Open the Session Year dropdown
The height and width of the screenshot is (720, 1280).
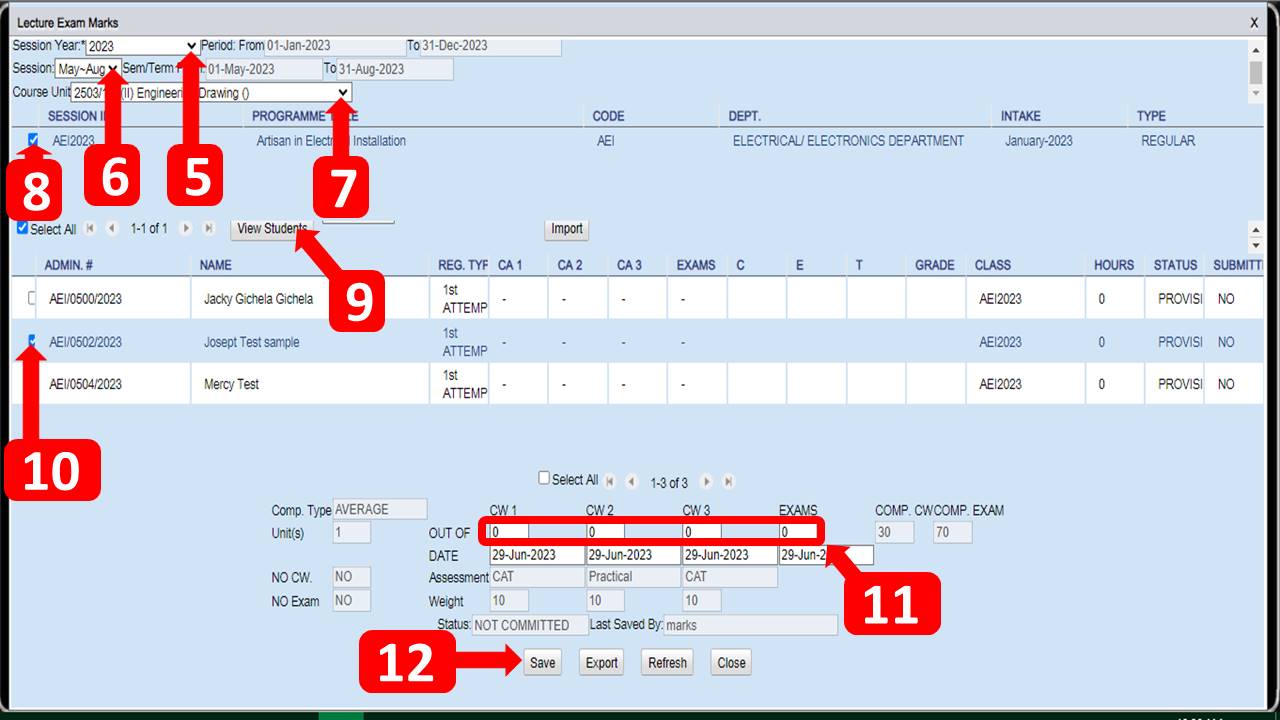[x=191, y=46]
